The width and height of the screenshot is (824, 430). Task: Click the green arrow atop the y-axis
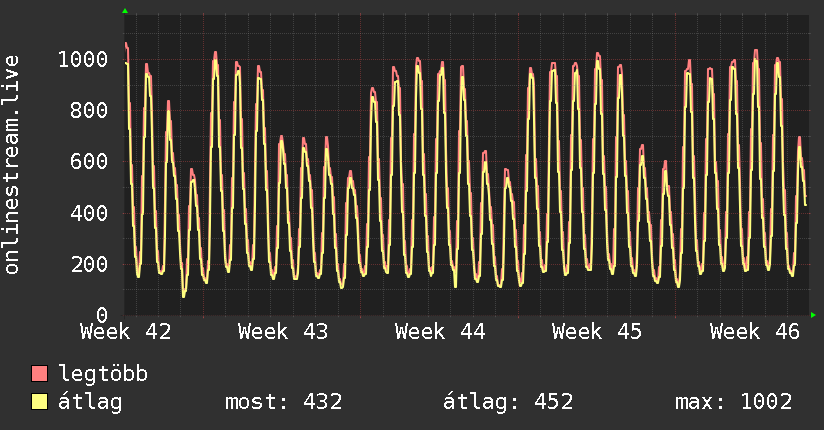pyautogui.click(x=125, y=11)
